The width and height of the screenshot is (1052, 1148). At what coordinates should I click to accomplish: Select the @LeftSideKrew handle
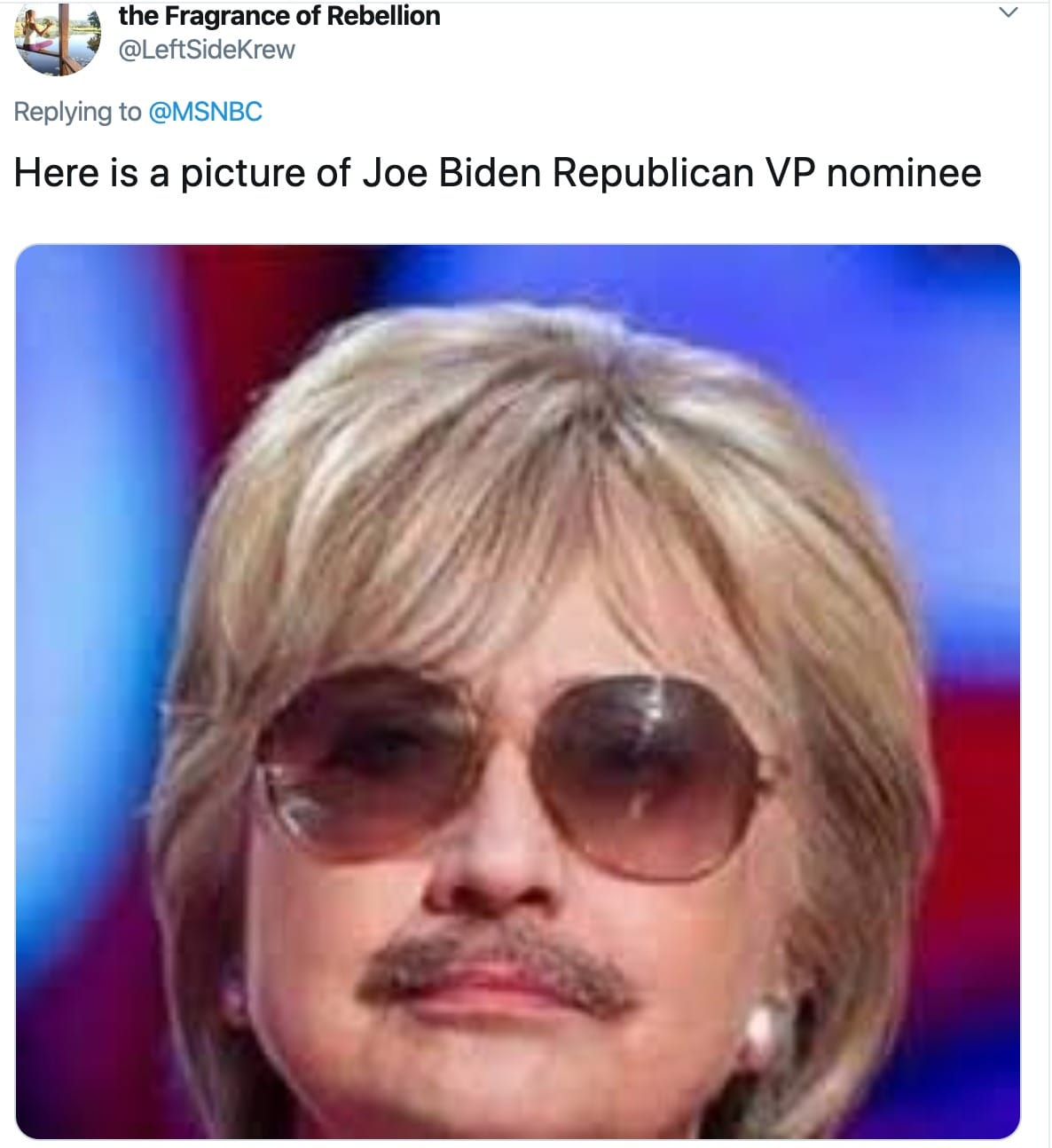207,50
